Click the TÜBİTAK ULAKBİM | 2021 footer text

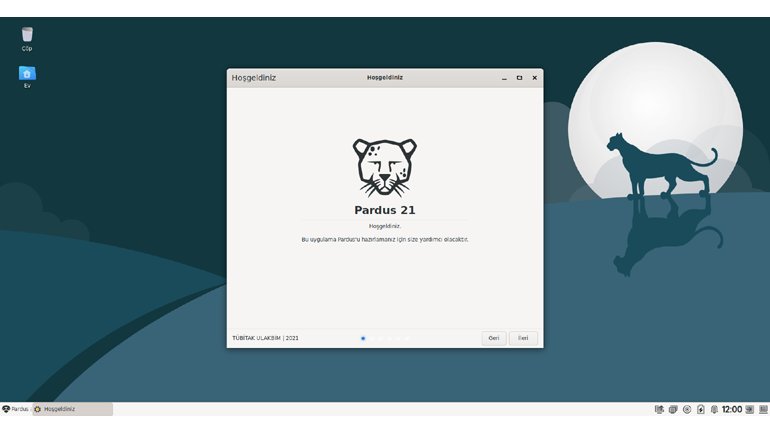pyautogui.click(x=265, y=338)
